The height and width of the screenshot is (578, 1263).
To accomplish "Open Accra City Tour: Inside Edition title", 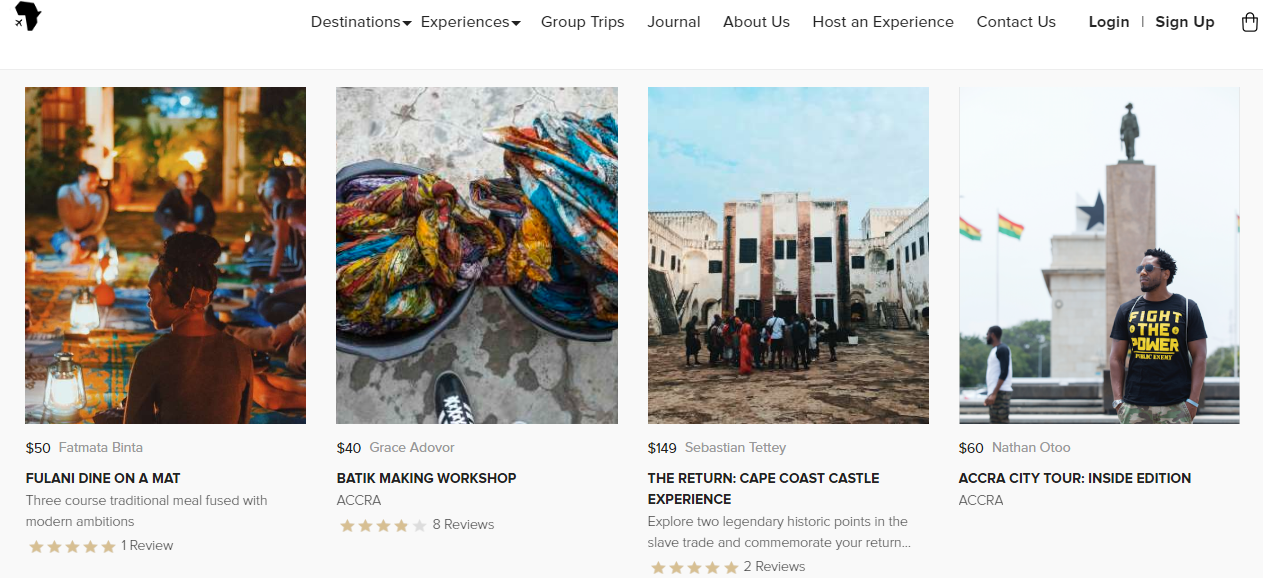I will point(1074,478).
